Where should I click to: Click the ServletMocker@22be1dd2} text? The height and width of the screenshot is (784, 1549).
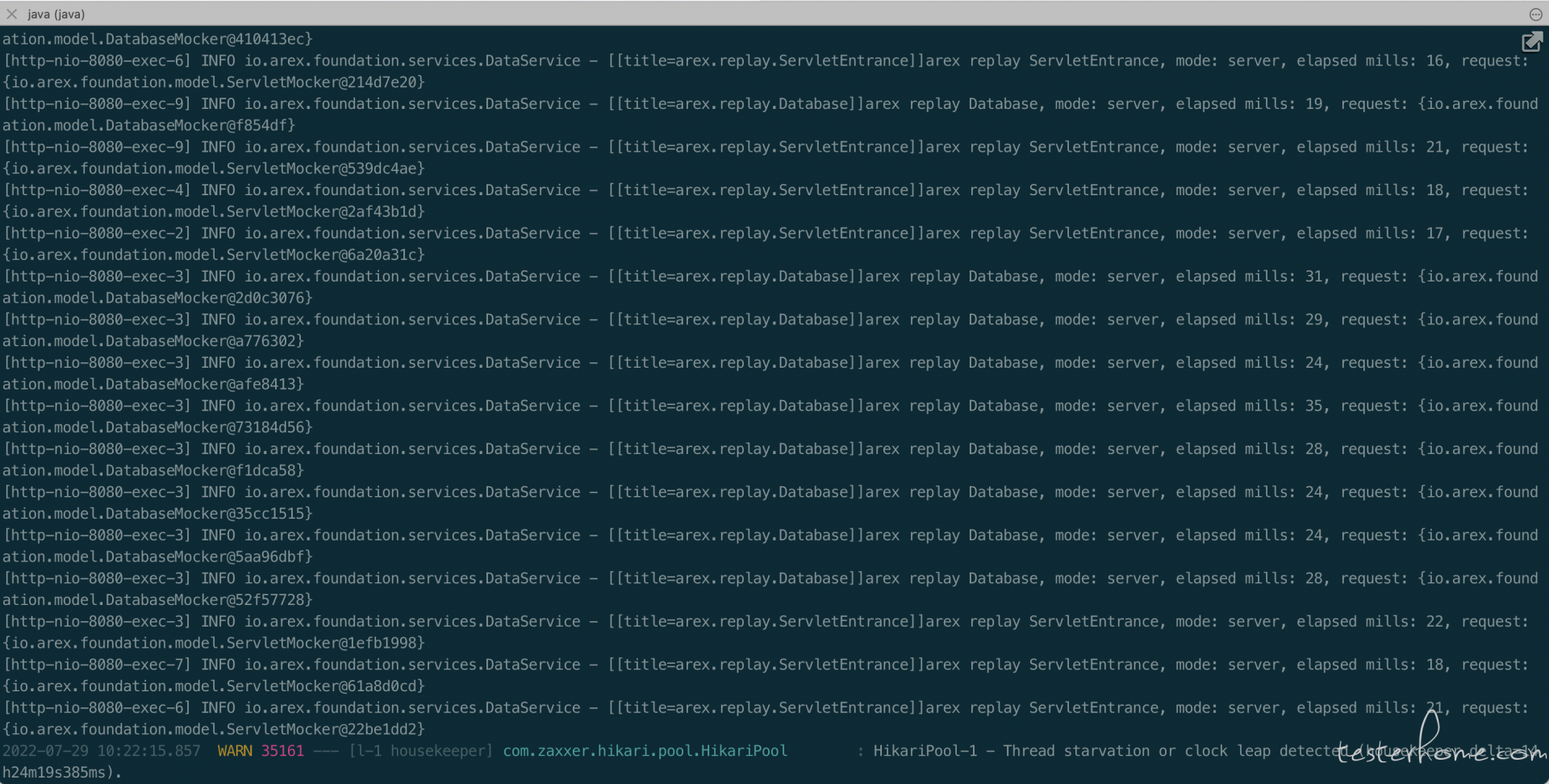pyautogui.click(x=325, y=729)
